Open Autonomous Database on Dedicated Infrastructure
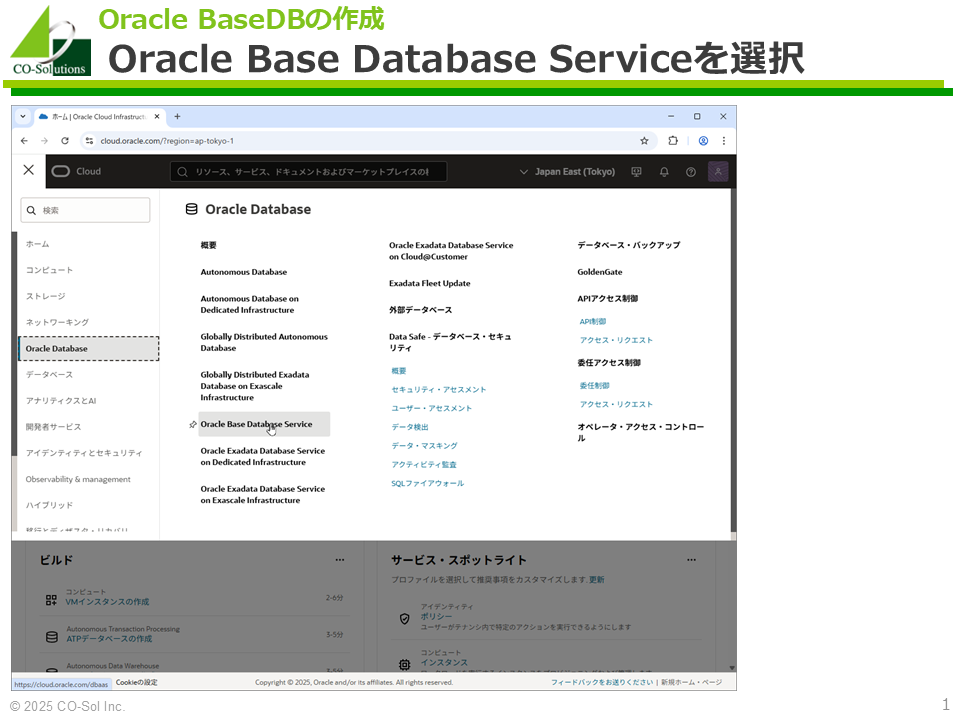Viewport: 960px width, 720px height. (x=250, y=304)
